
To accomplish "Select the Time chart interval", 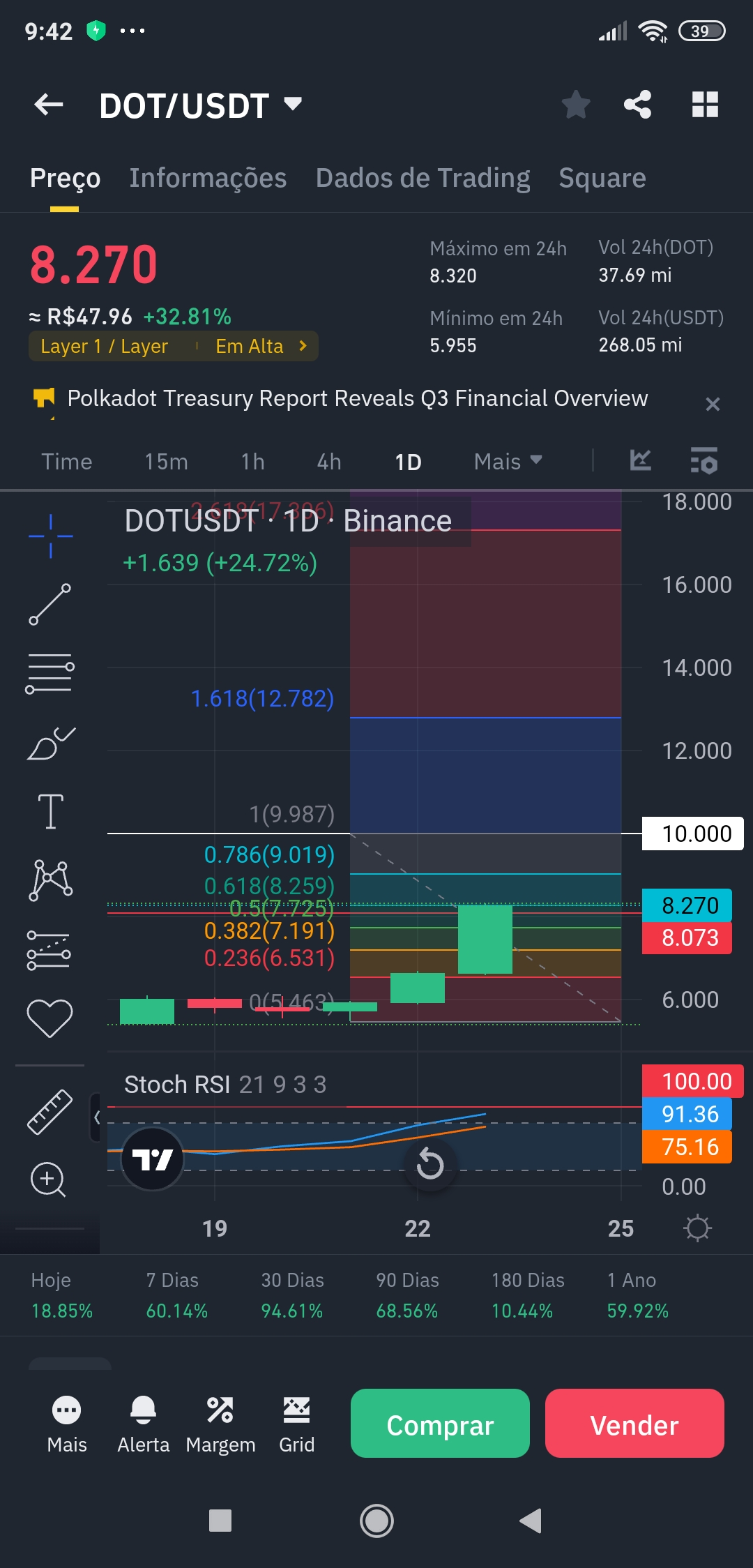I will pos(67,462).
